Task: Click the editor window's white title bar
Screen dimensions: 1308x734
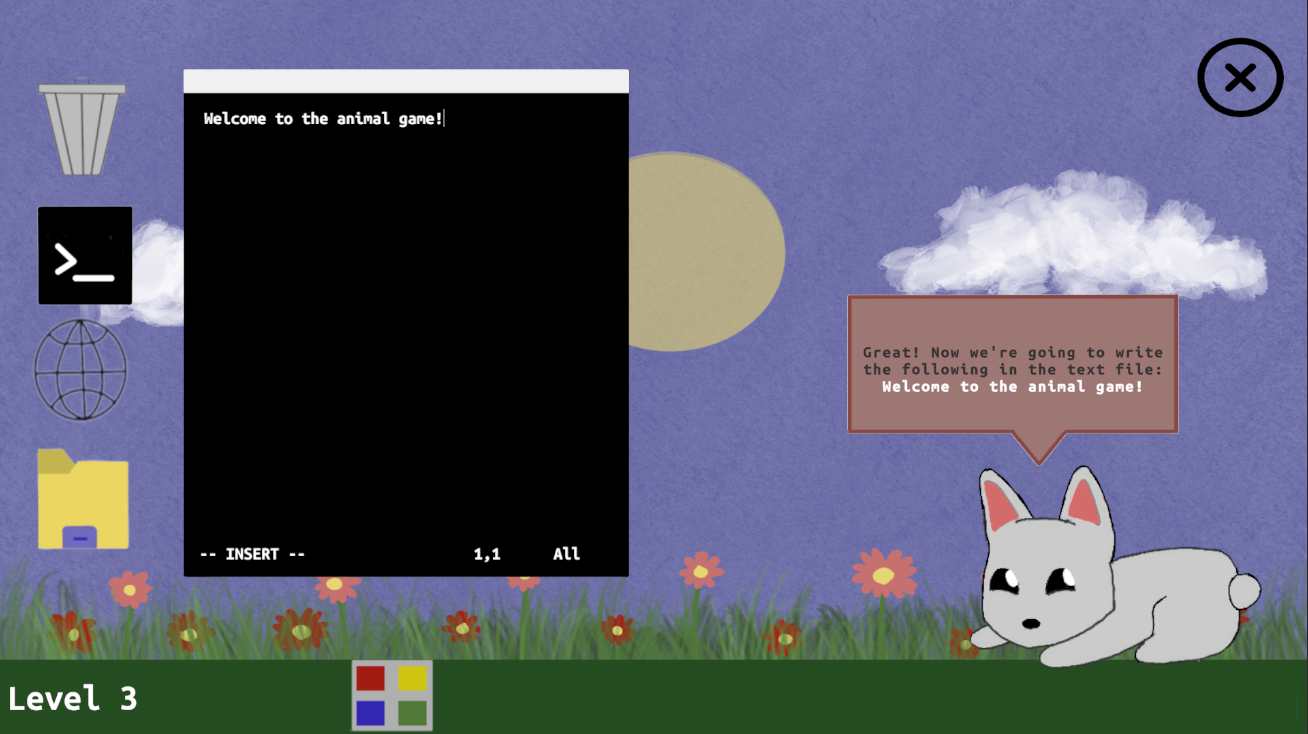Action: [406, 81]
